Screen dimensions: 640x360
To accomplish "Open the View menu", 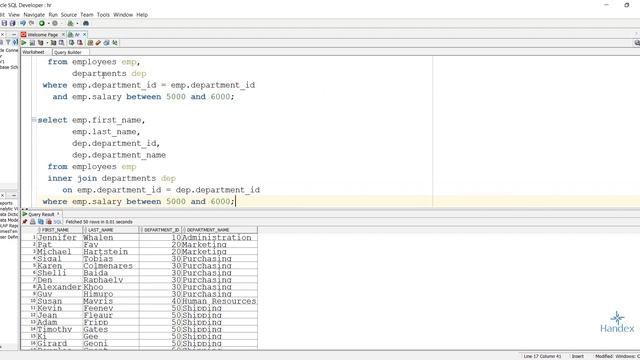I will point(14,15).
